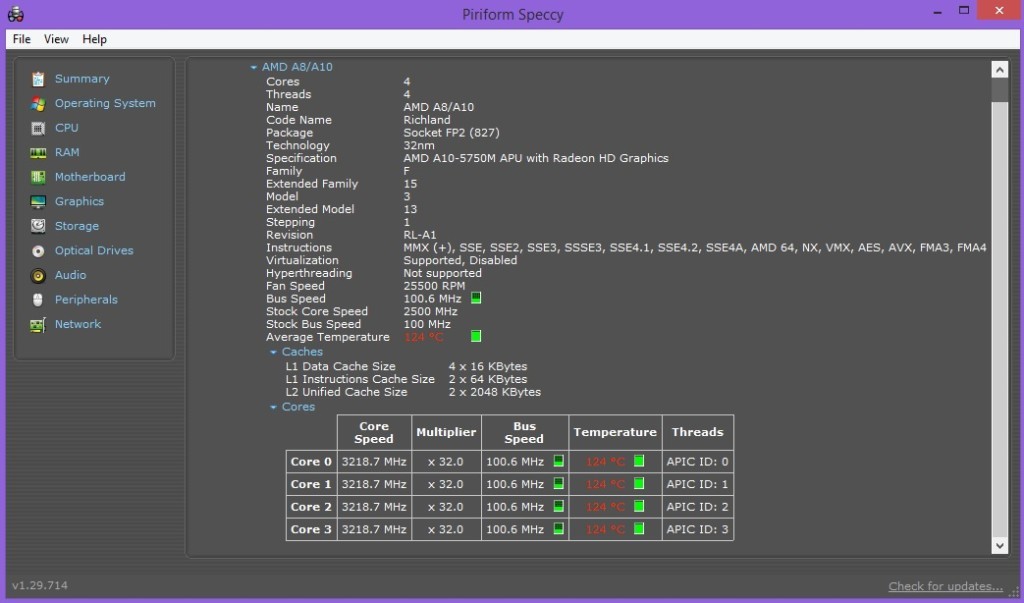The width and height of the screenshot is (1024, 603).
Task: Click the Core Speed column header
Action: 374,432
